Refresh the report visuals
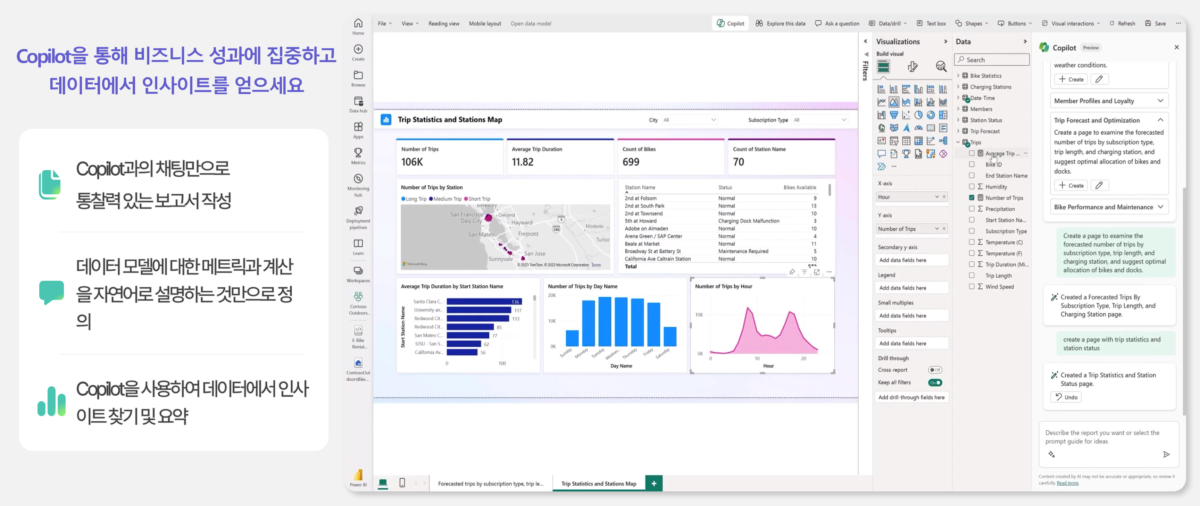Viewport: 1200px width, 506px height. click(1122, 22)
